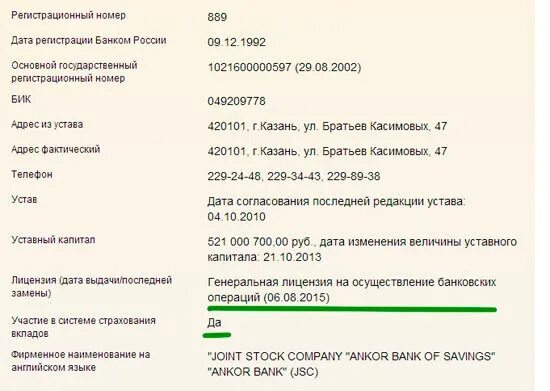Screen dimensions: 550x391
Task: Click the Телефон label
Action: tap(32, 174)
